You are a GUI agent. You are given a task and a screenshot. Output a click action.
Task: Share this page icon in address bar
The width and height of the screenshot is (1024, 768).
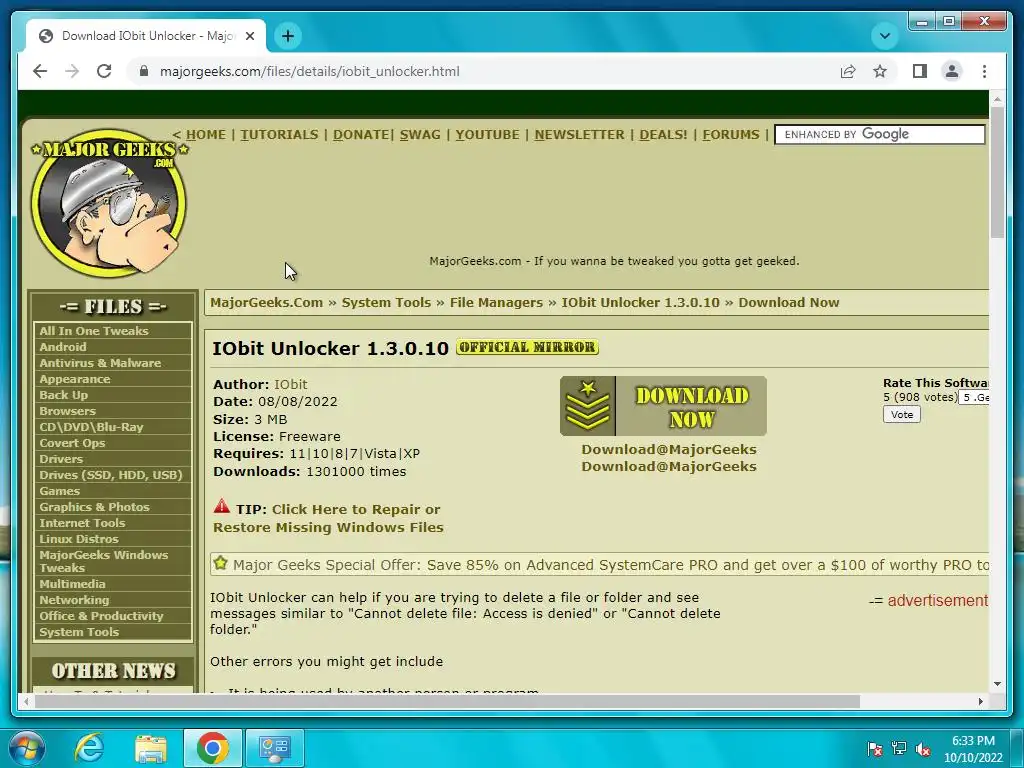848,71
